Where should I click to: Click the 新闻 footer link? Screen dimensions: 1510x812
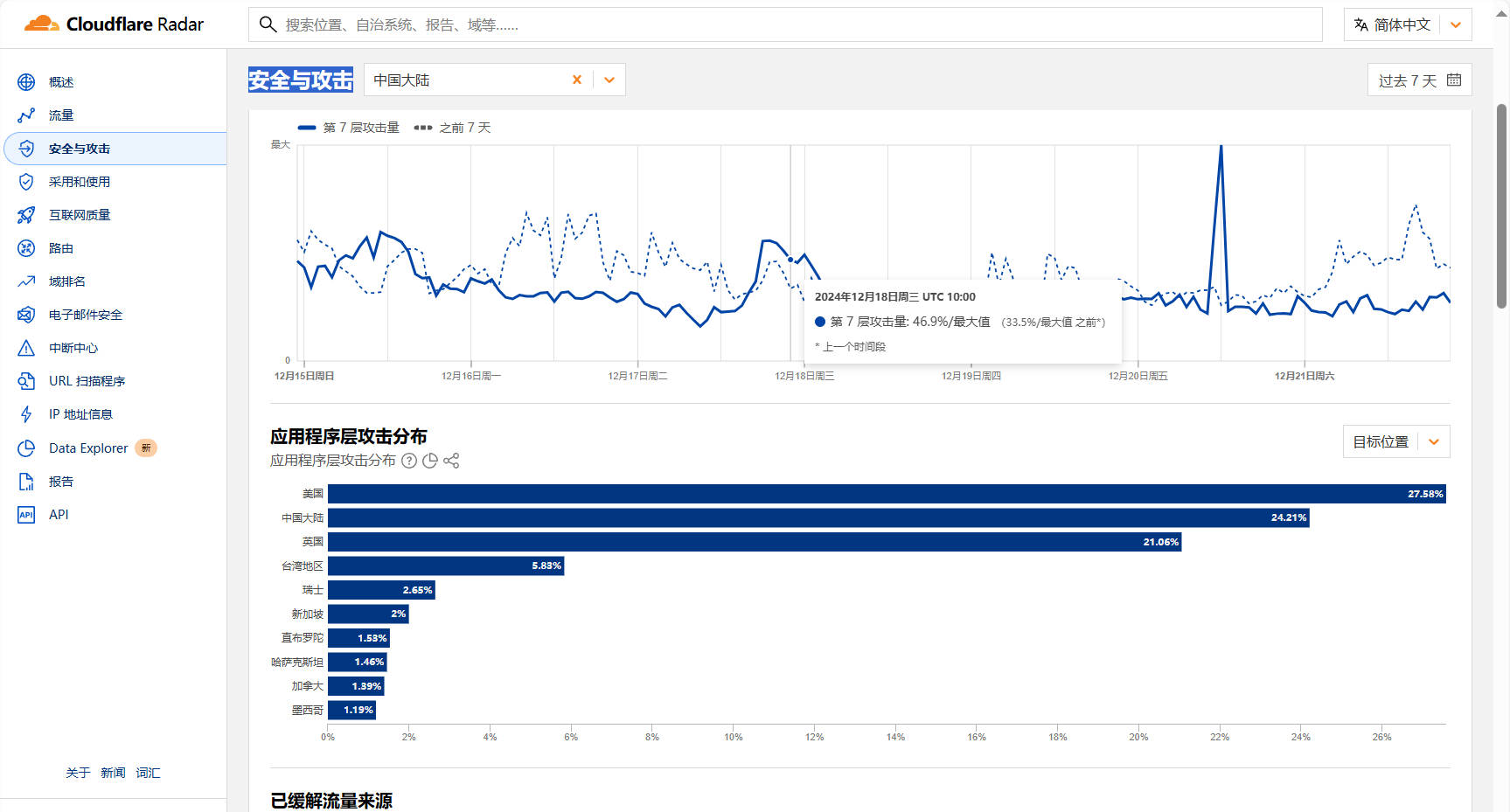pyautogui.click(x=113, y=773)
